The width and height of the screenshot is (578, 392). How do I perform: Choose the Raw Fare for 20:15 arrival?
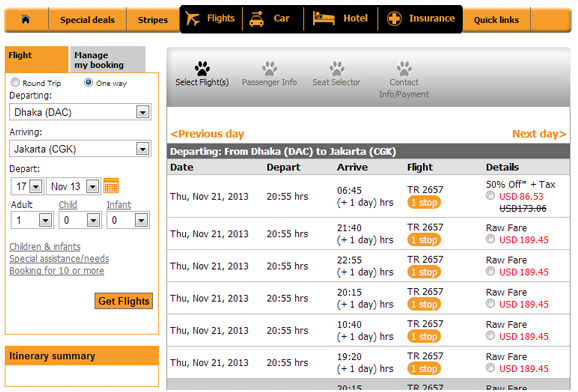490,304
